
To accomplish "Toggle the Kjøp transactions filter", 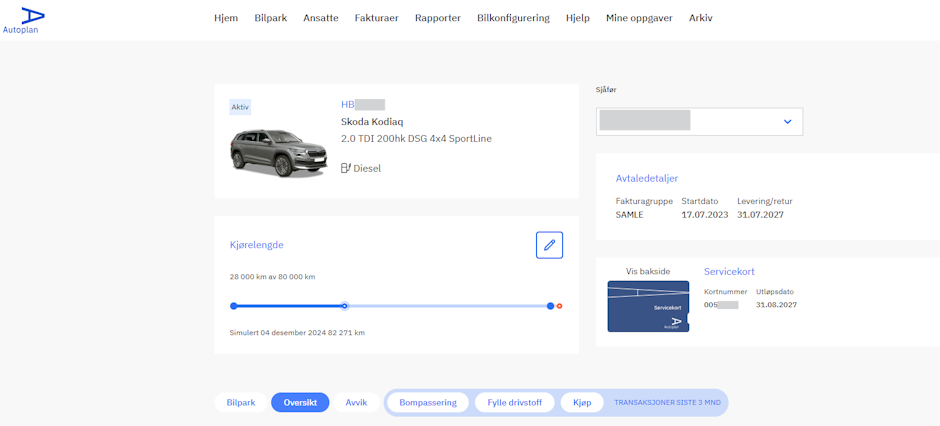I will [582, 403].
